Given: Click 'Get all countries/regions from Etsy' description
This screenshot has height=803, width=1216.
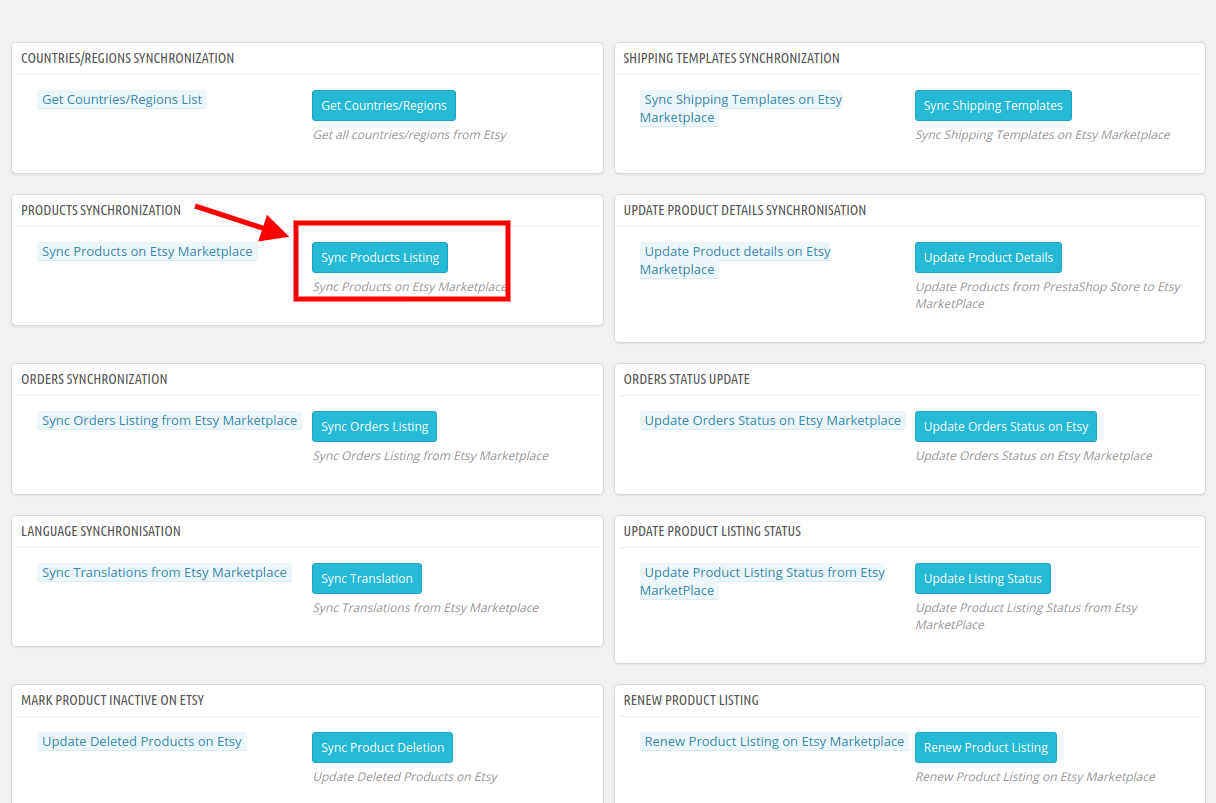Looking at the screenshot, I should pyautogui.click(x=410, y=135).
